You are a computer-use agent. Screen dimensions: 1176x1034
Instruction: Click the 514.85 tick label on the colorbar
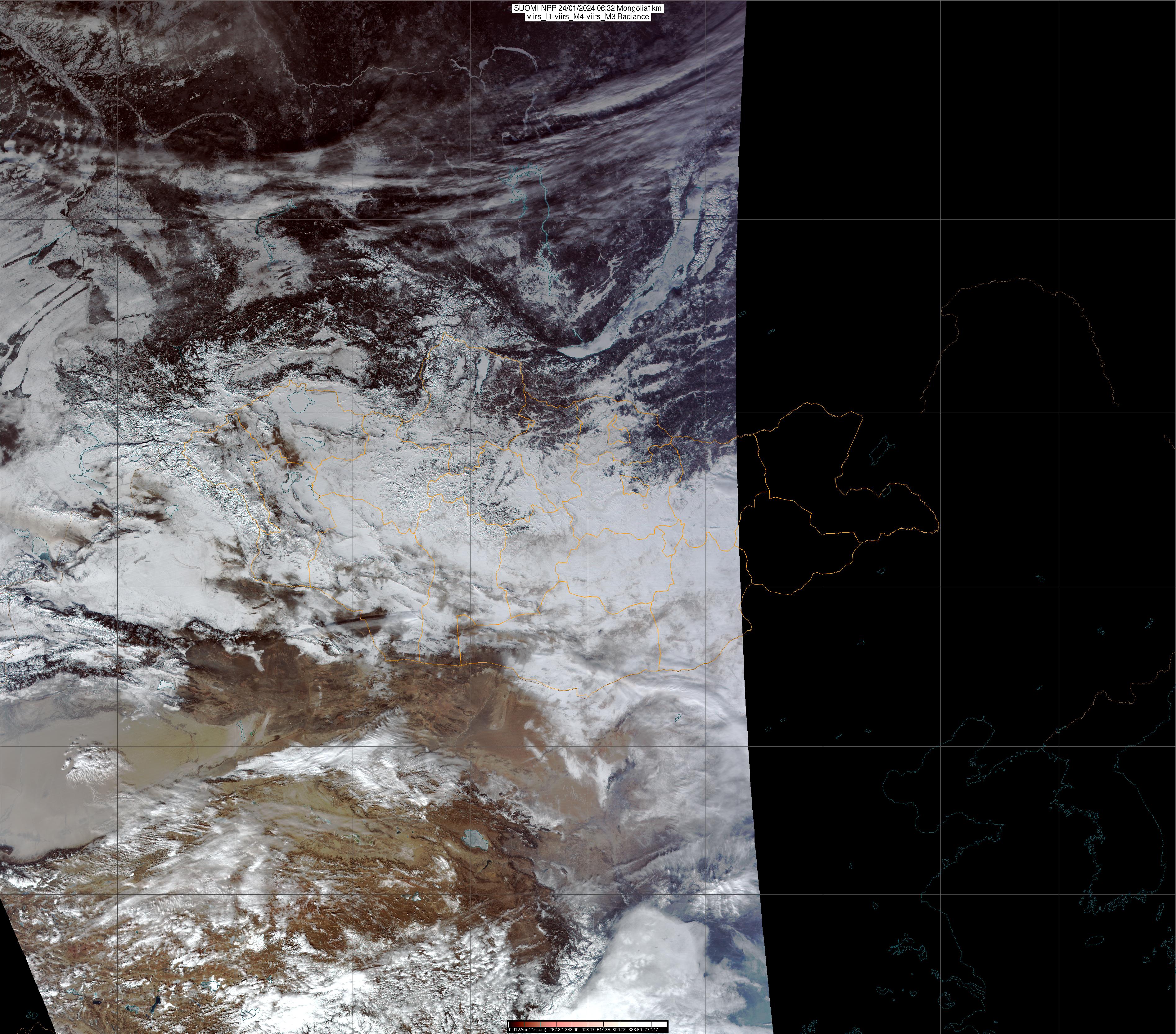point(604,1029)
